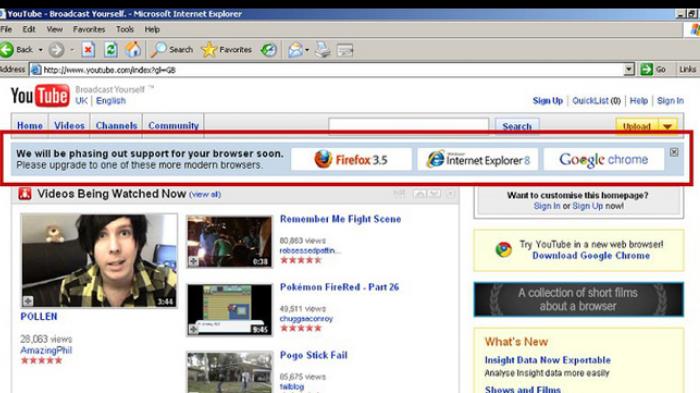Viewport: 700px width, 393px height.
Task: Click the YouTube search input field
Action: [x=408, y=126]
